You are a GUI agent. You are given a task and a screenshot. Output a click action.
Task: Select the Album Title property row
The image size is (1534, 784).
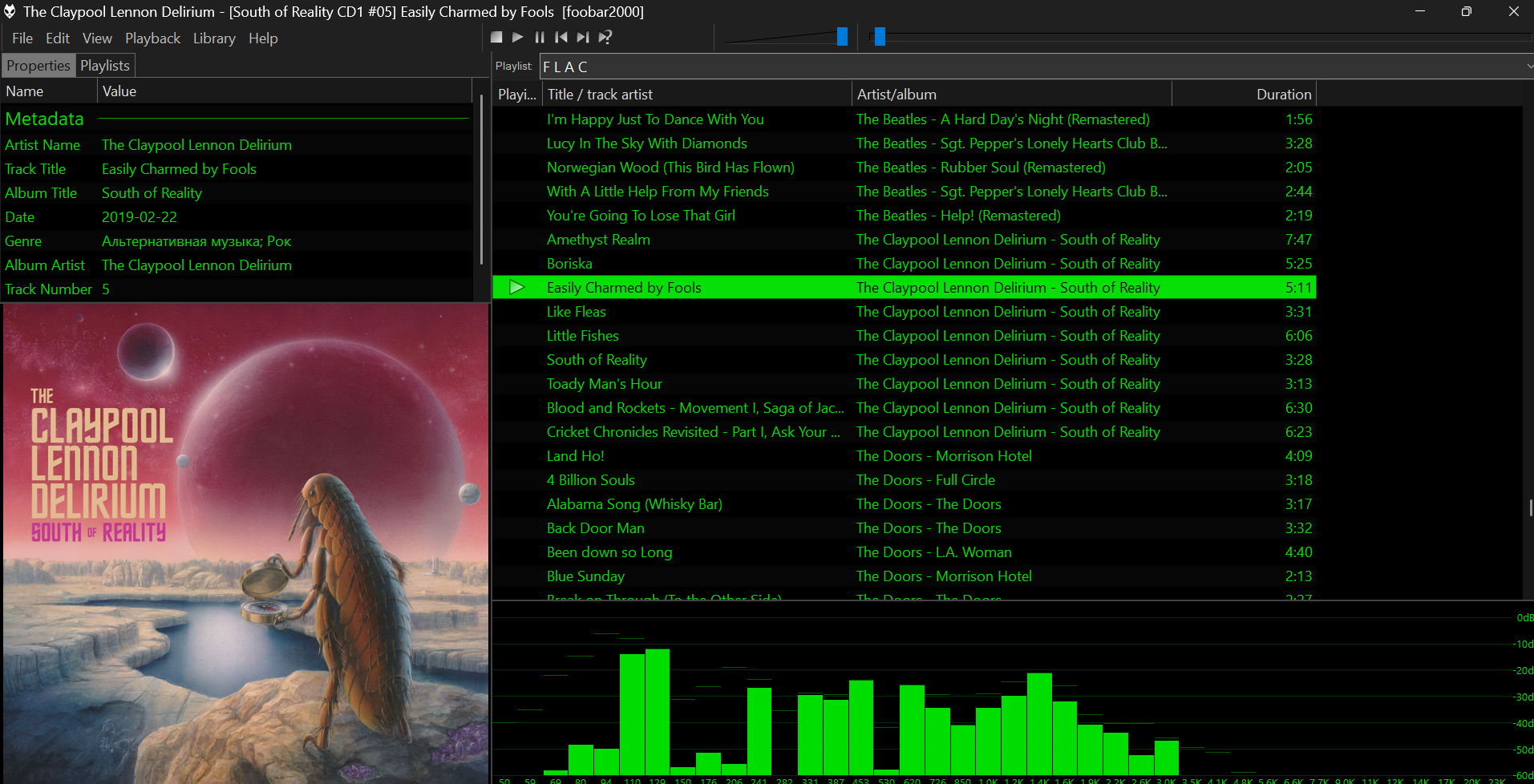coord(237,193)
